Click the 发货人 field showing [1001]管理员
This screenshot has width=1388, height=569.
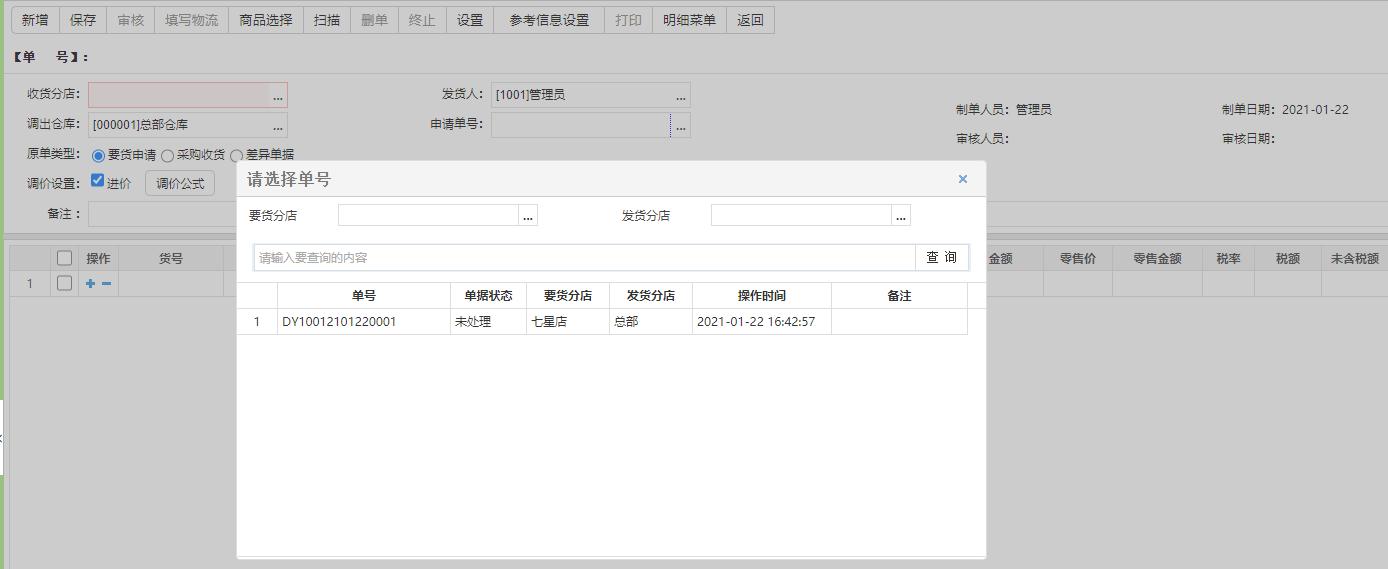click(x=582, y=95)
